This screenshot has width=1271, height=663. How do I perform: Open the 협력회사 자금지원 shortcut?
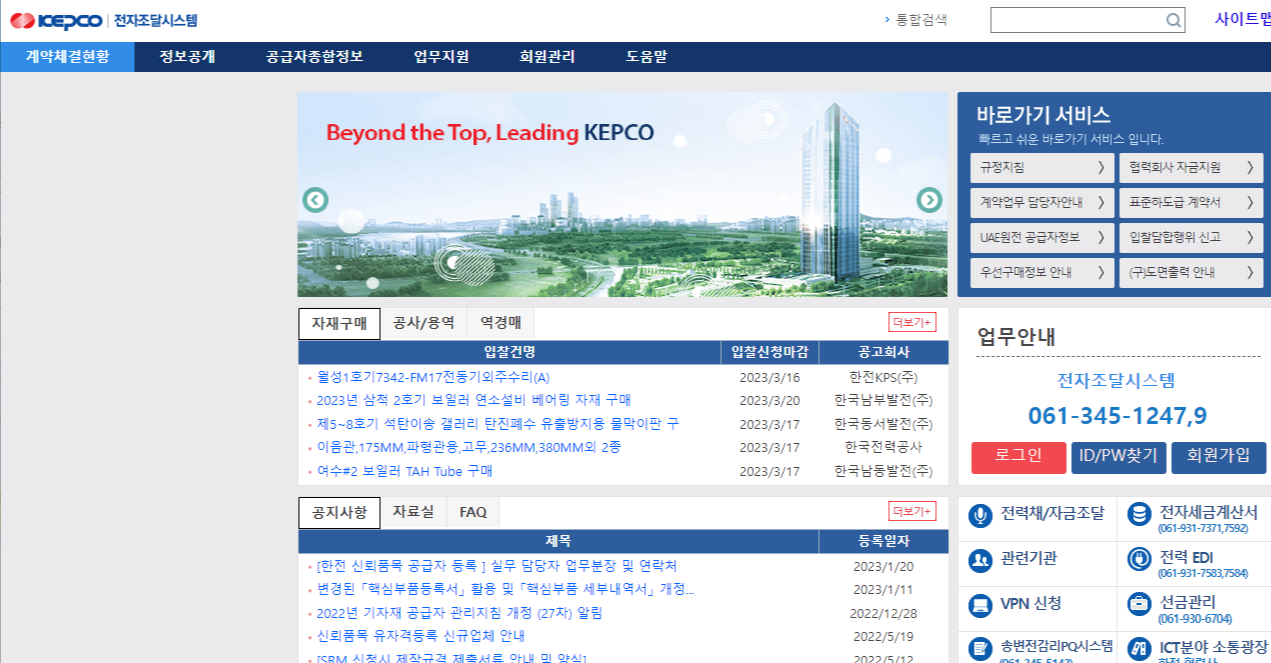1191,168
